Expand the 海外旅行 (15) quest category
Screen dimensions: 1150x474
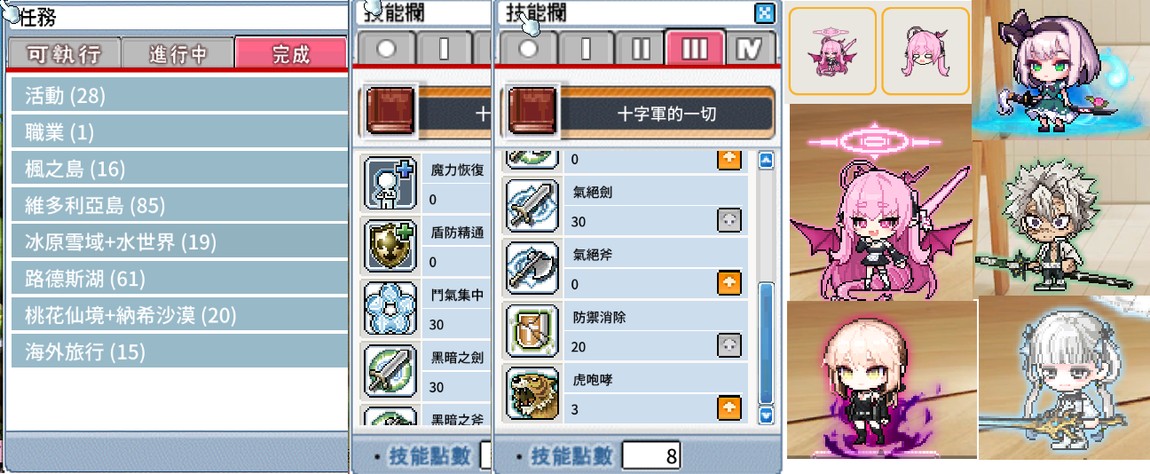[179, 352]
